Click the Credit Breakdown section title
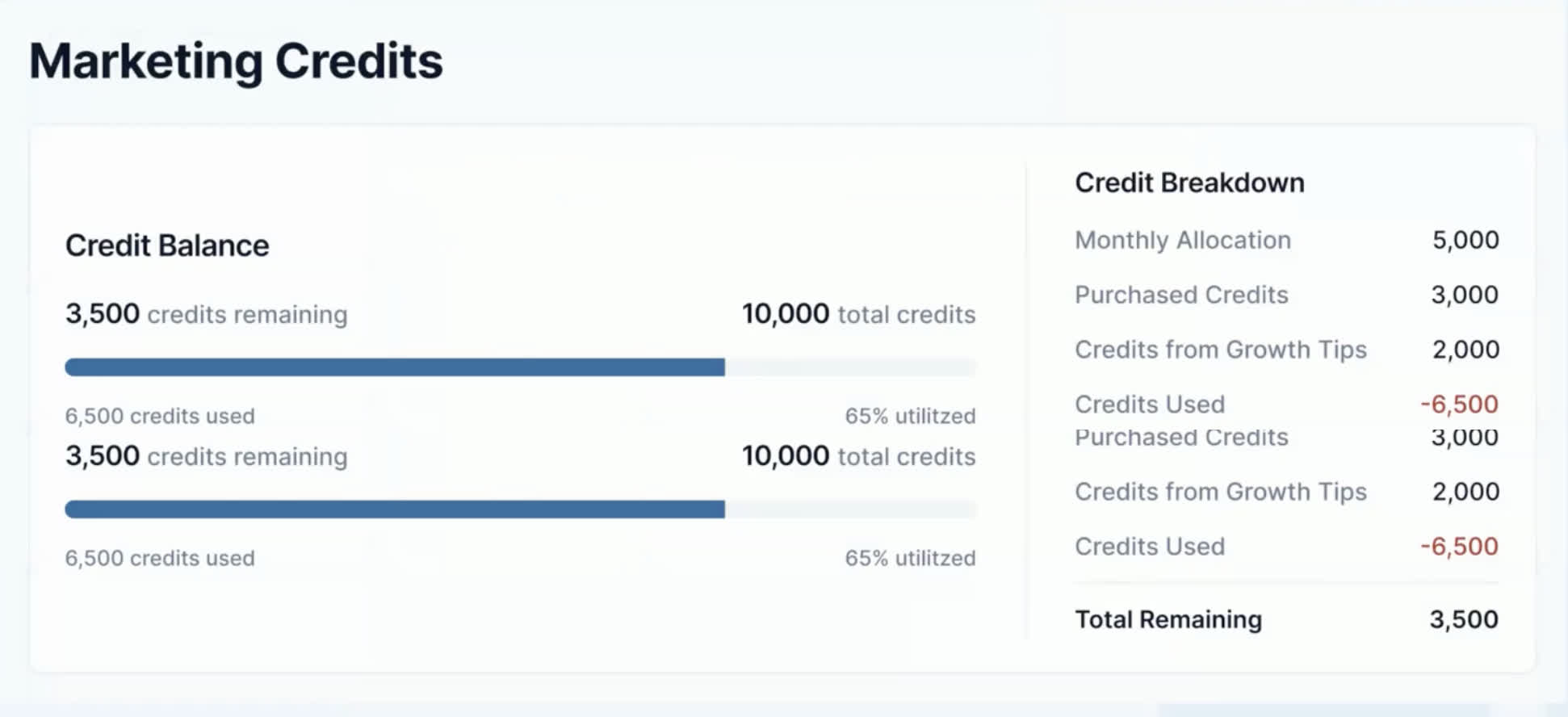This screenshot has height=717, width=1568. 1189,183
